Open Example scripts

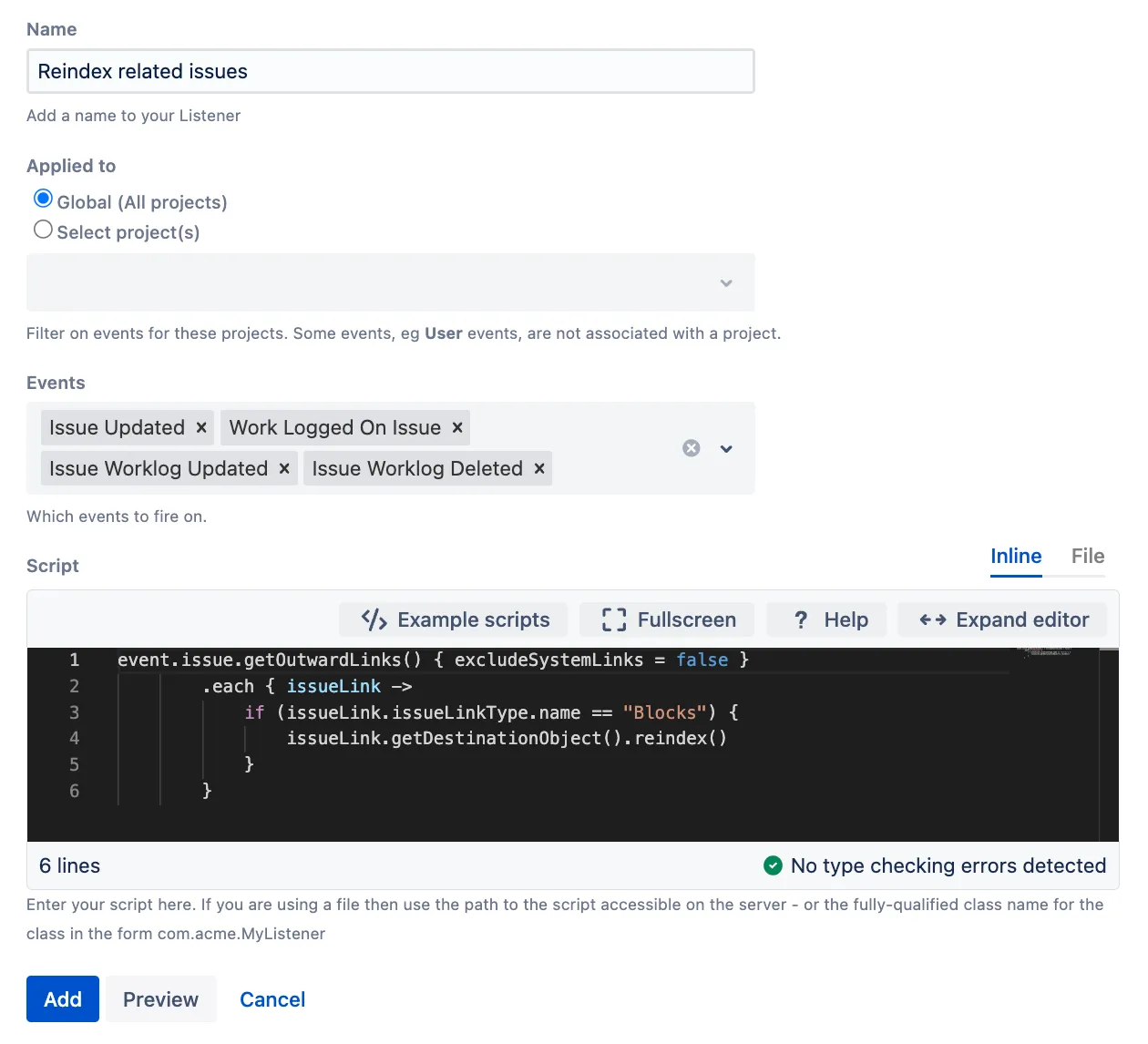click(454, 620)
